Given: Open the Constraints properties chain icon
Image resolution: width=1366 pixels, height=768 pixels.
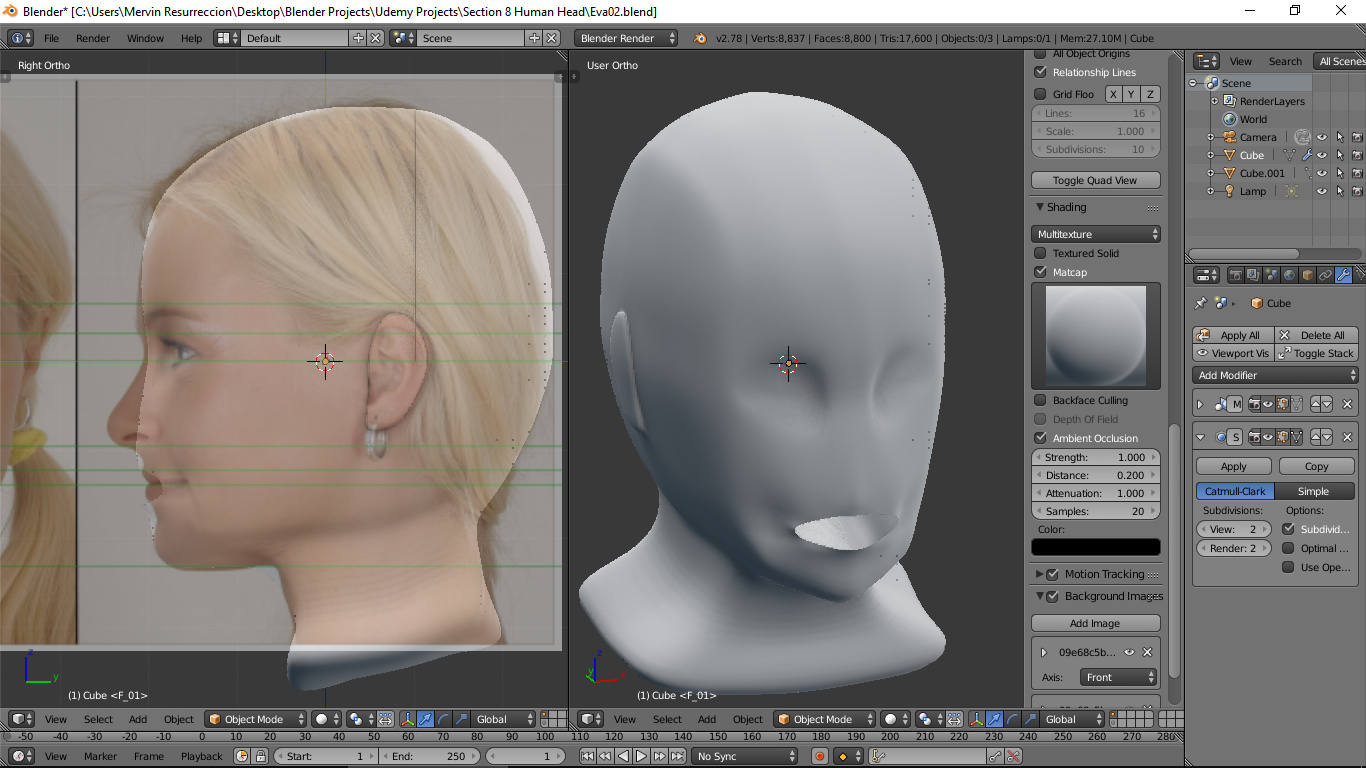Looking at the screenshot, I should pos(1326,275).
